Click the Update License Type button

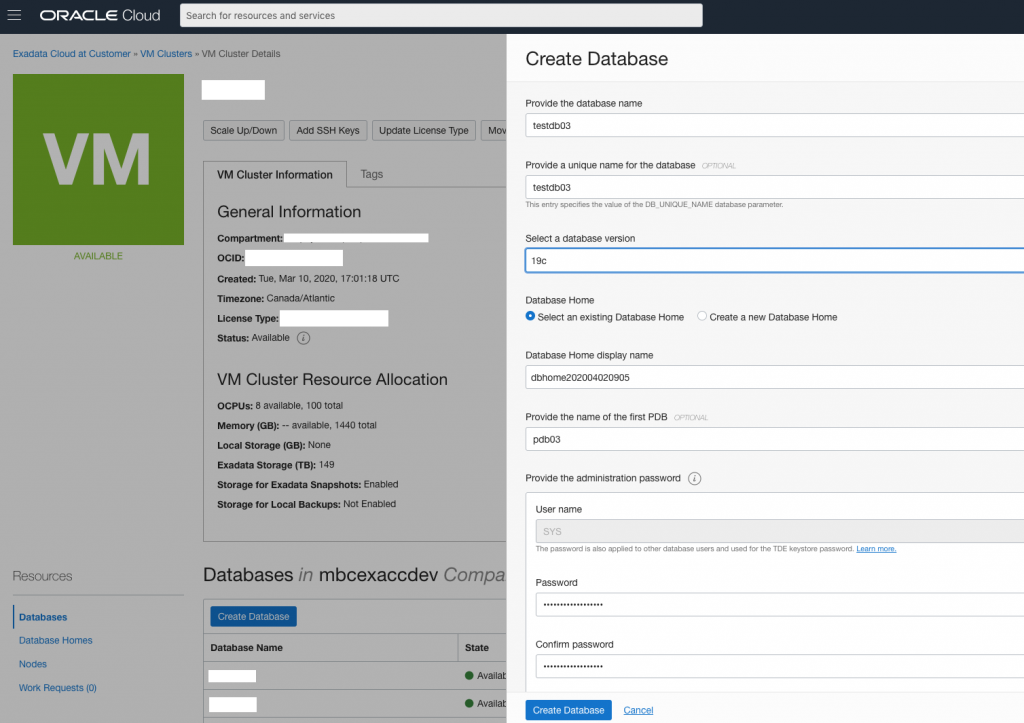pyautogui.click(x=424, y=131)
